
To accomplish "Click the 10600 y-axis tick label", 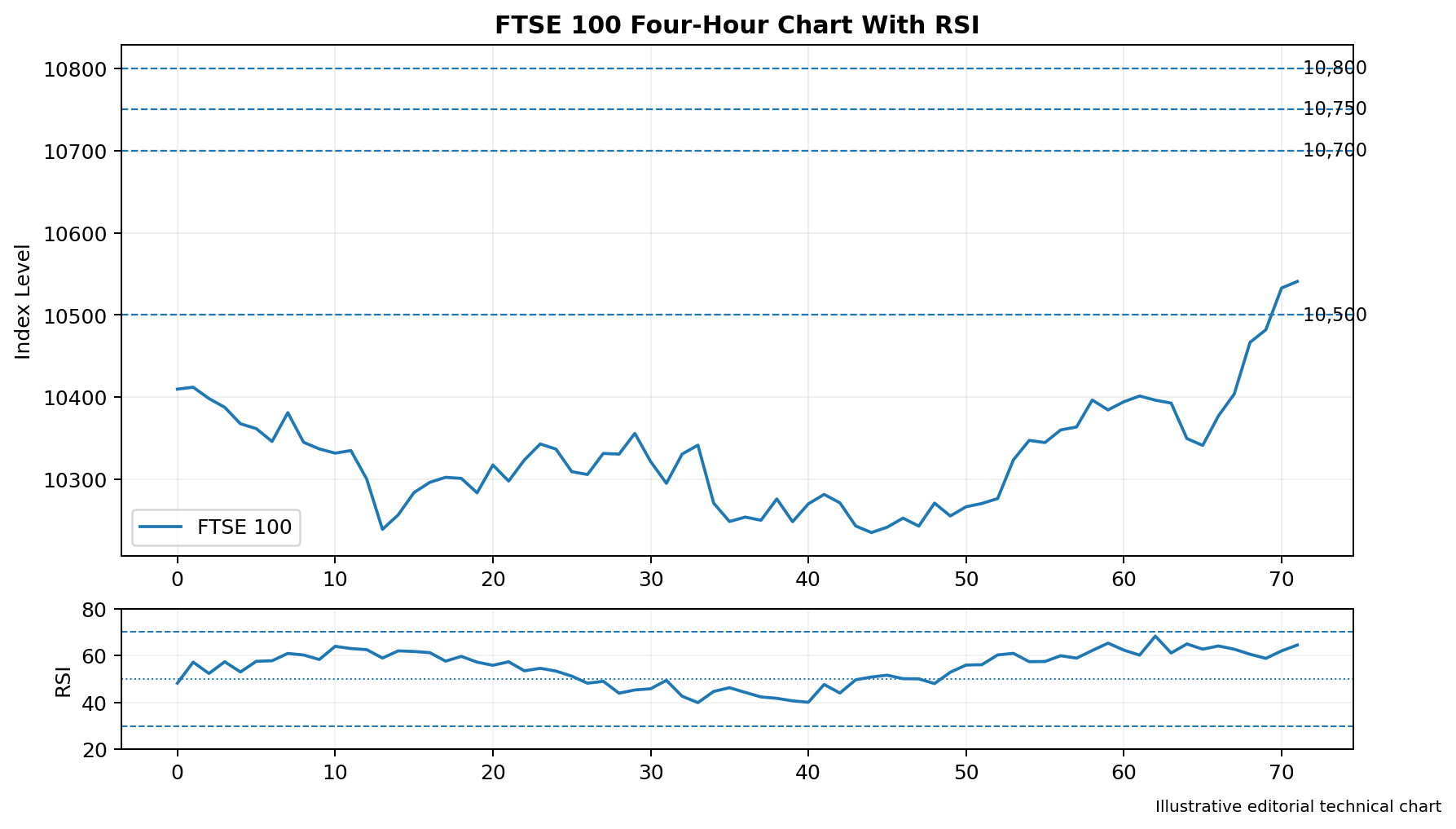I will tap(75, 233).
